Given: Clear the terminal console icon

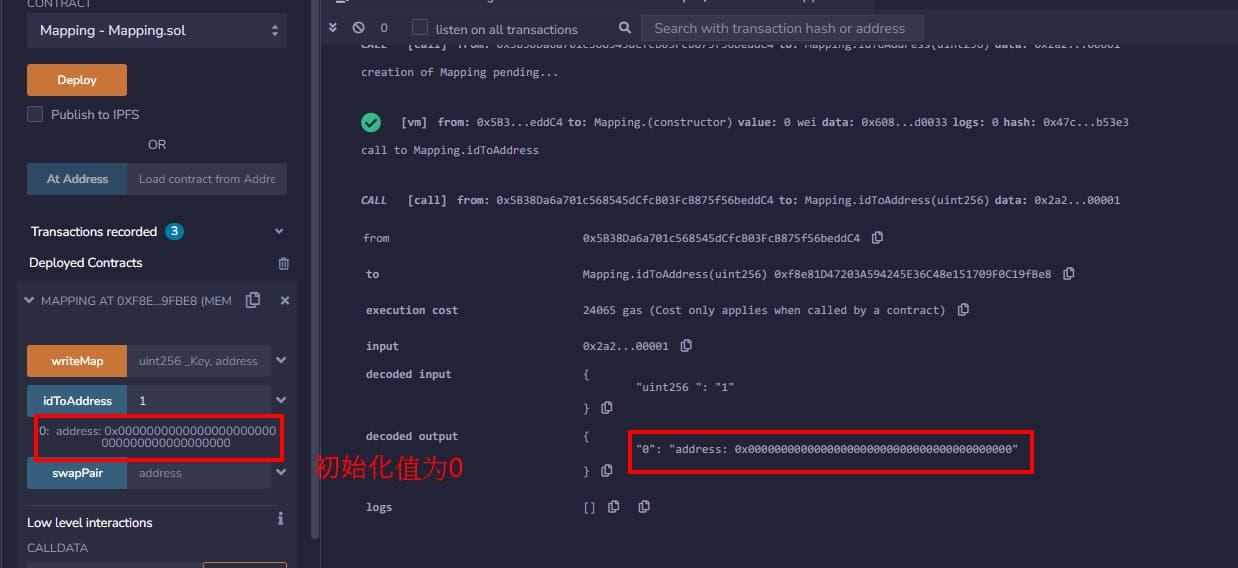Looking at the screenshot, I should coord(358,28).
